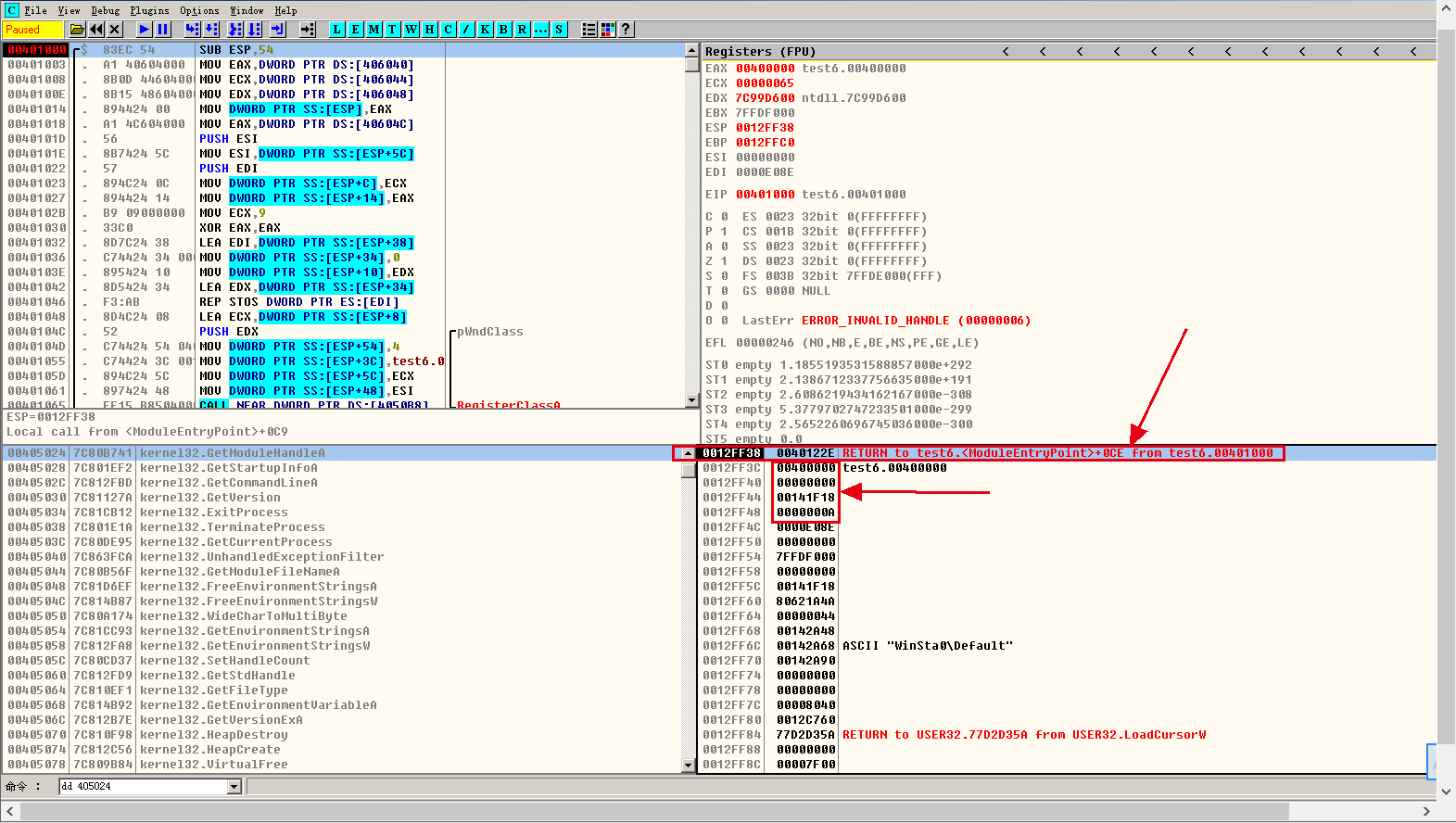Select dump row kernel32.HeapCreate
This screenshot has height=823, width=1456.
341,750
